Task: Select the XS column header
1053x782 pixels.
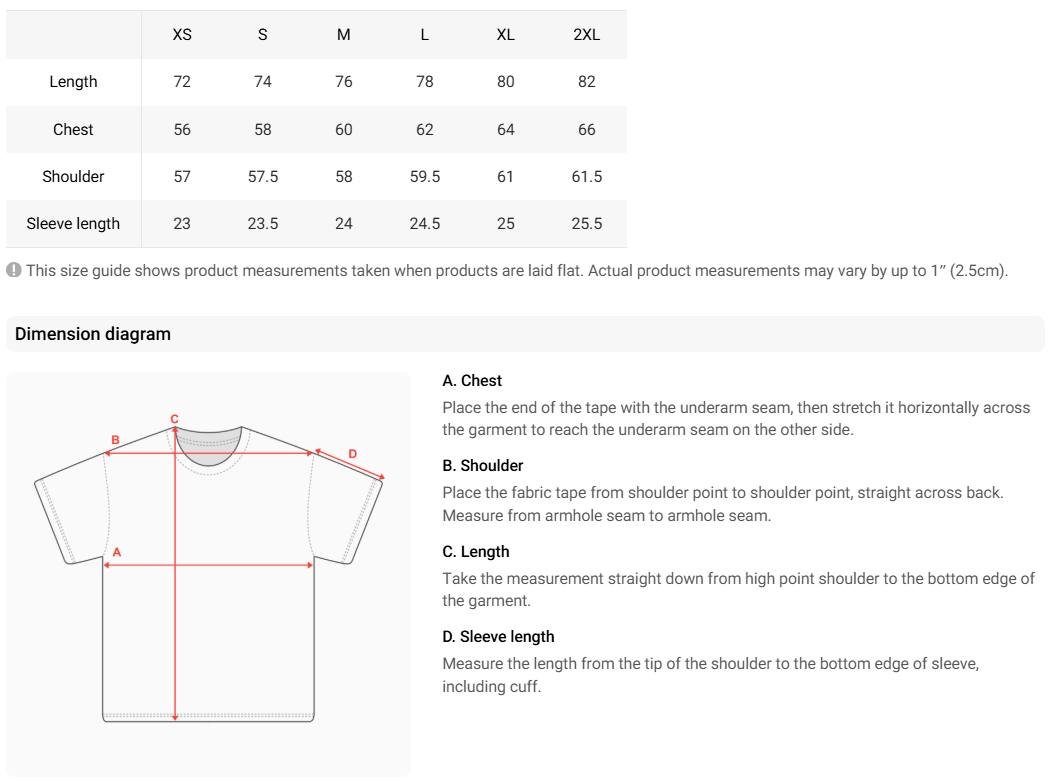Action: tap(182, 35)
